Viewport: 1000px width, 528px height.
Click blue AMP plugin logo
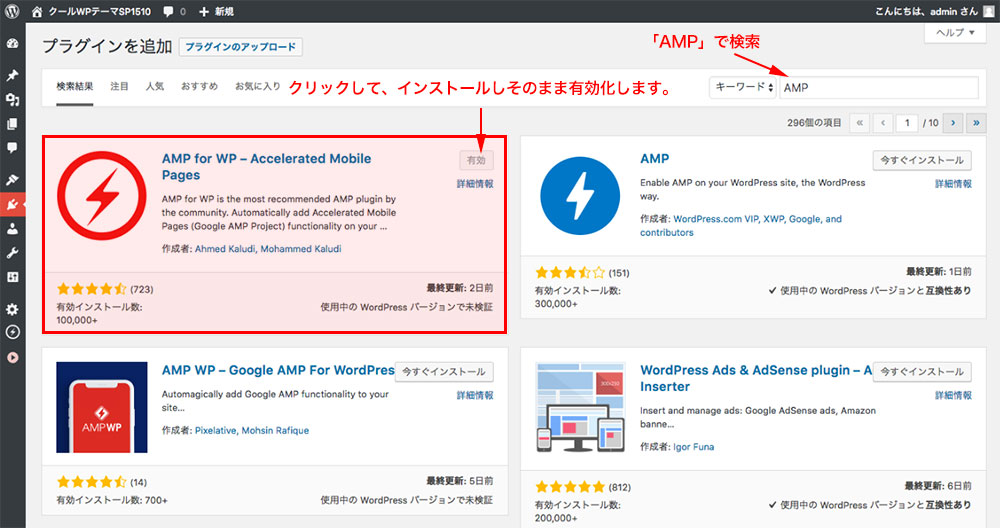[580, 196]
